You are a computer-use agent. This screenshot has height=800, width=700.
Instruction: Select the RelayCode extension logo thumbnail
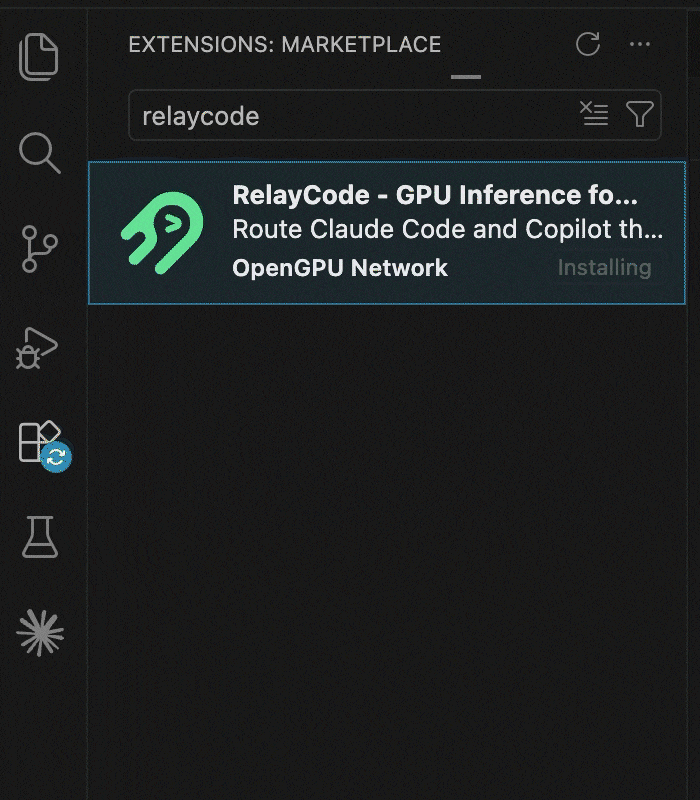(x=162, y=233)
